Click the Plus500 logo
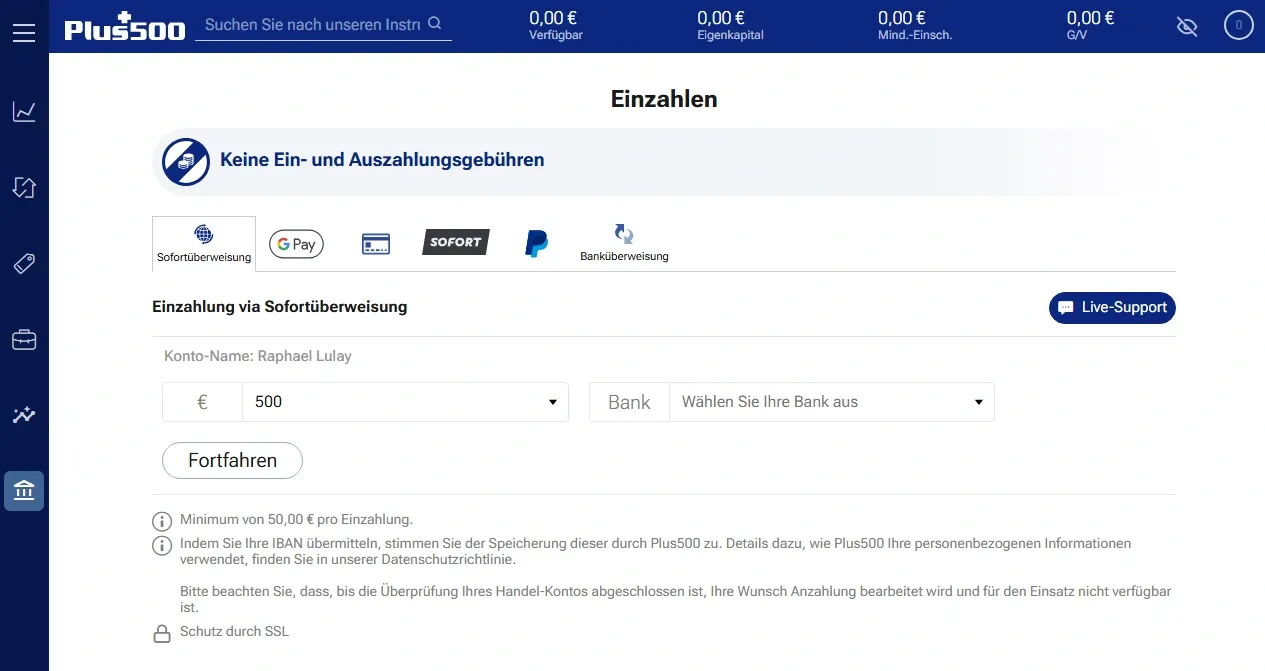The height and width of the screenshot is (671, 1265). click(x=125, y=27)
